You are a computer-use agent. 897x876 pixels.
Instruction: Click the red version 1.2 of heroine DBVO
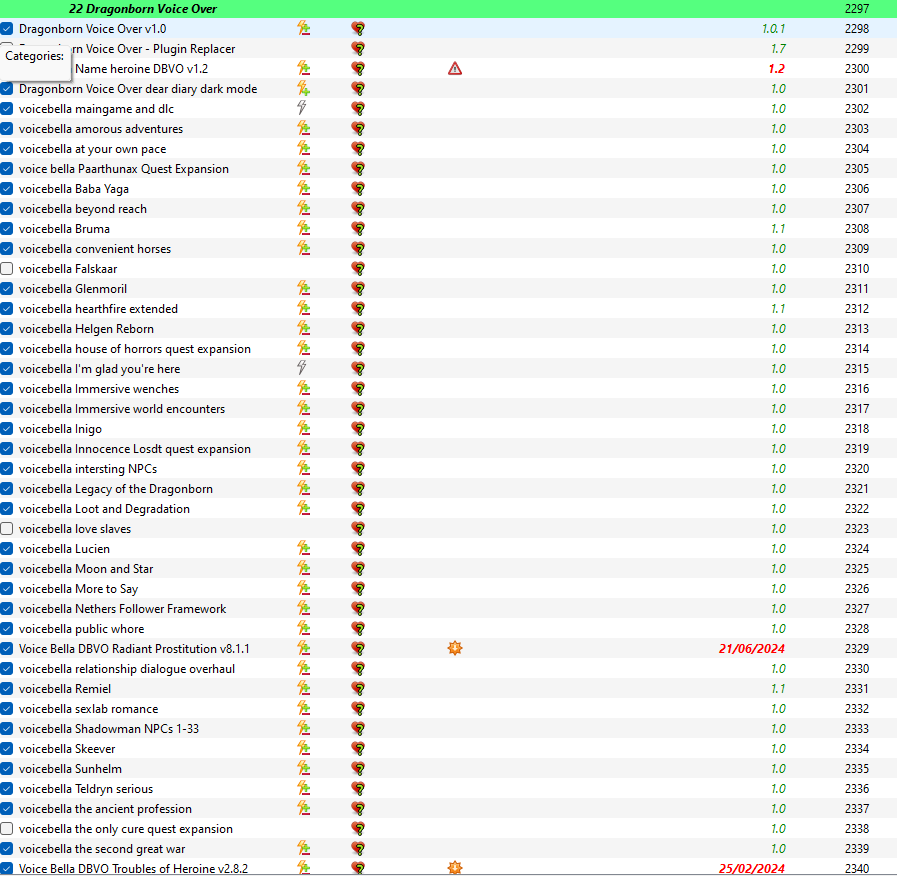776,69
